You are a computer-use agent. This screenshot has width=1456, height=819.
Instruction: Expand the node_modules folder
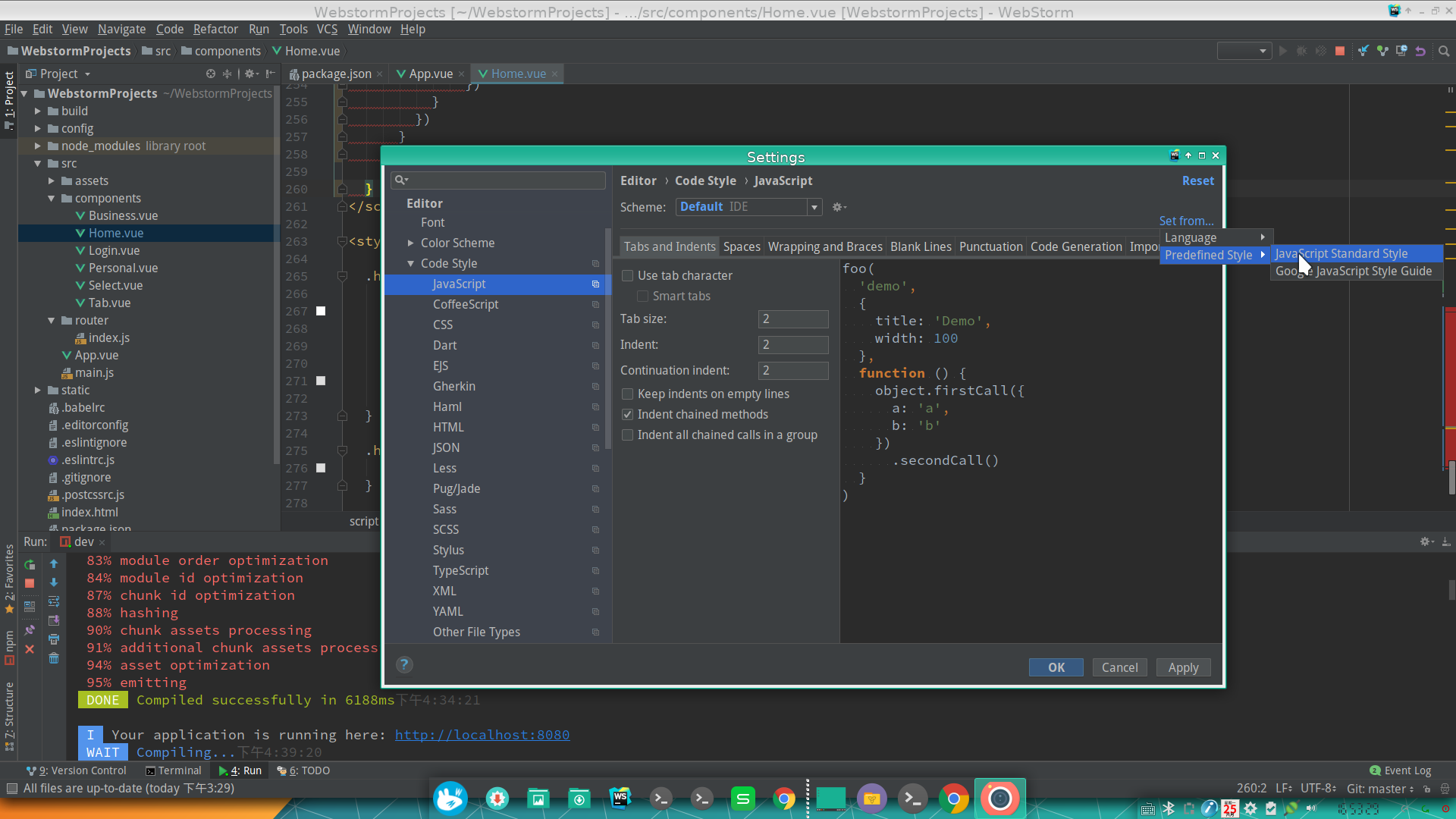[x=37, y=146]
